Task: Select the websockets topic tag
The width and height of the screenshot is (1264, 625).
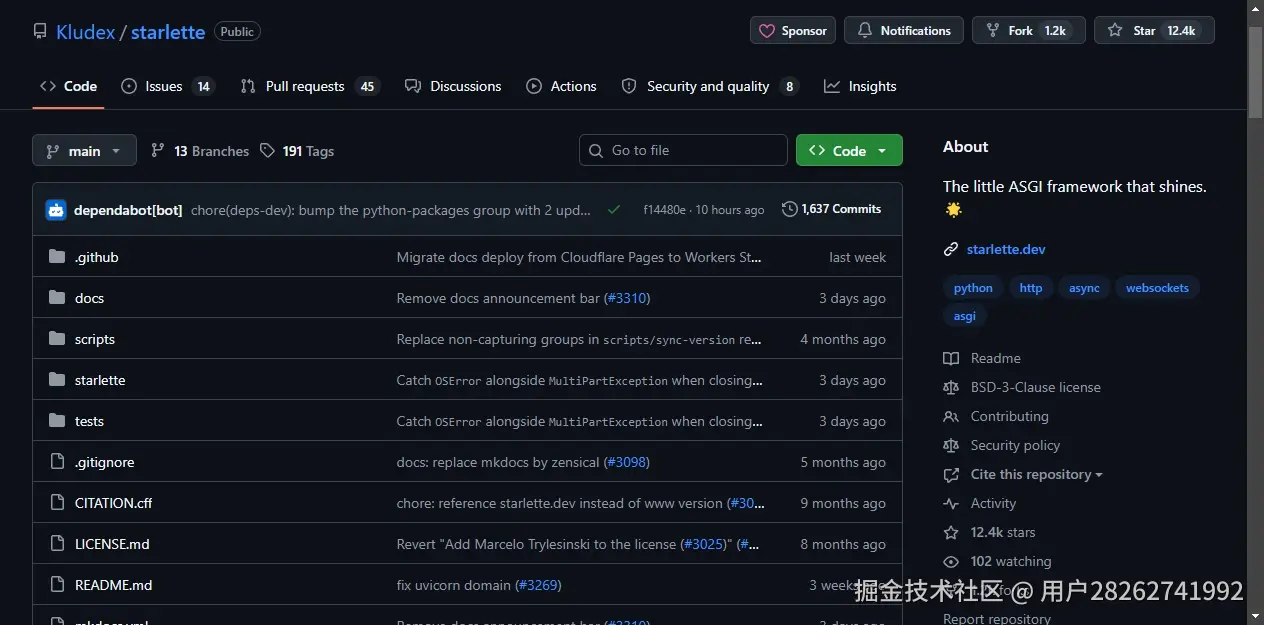Action: tap(1158, 288)
